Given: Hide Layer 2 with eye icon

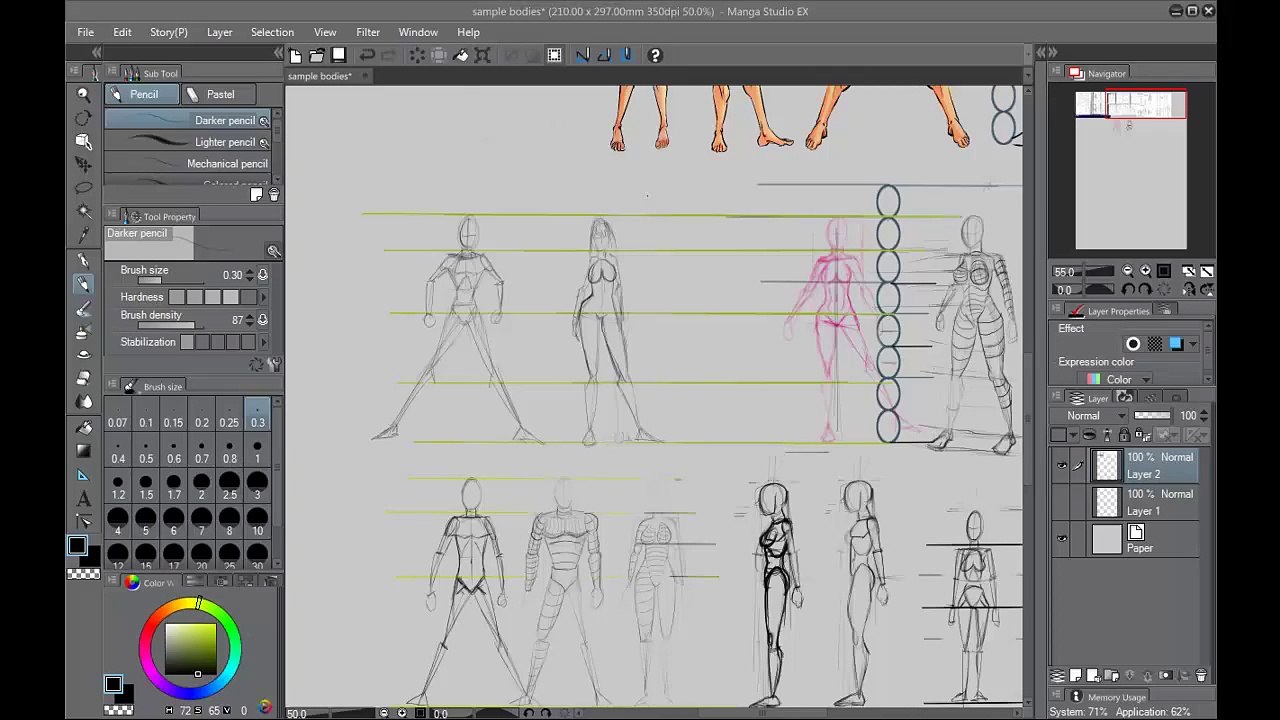Looking at the screenshot, I should [1061, 465].
